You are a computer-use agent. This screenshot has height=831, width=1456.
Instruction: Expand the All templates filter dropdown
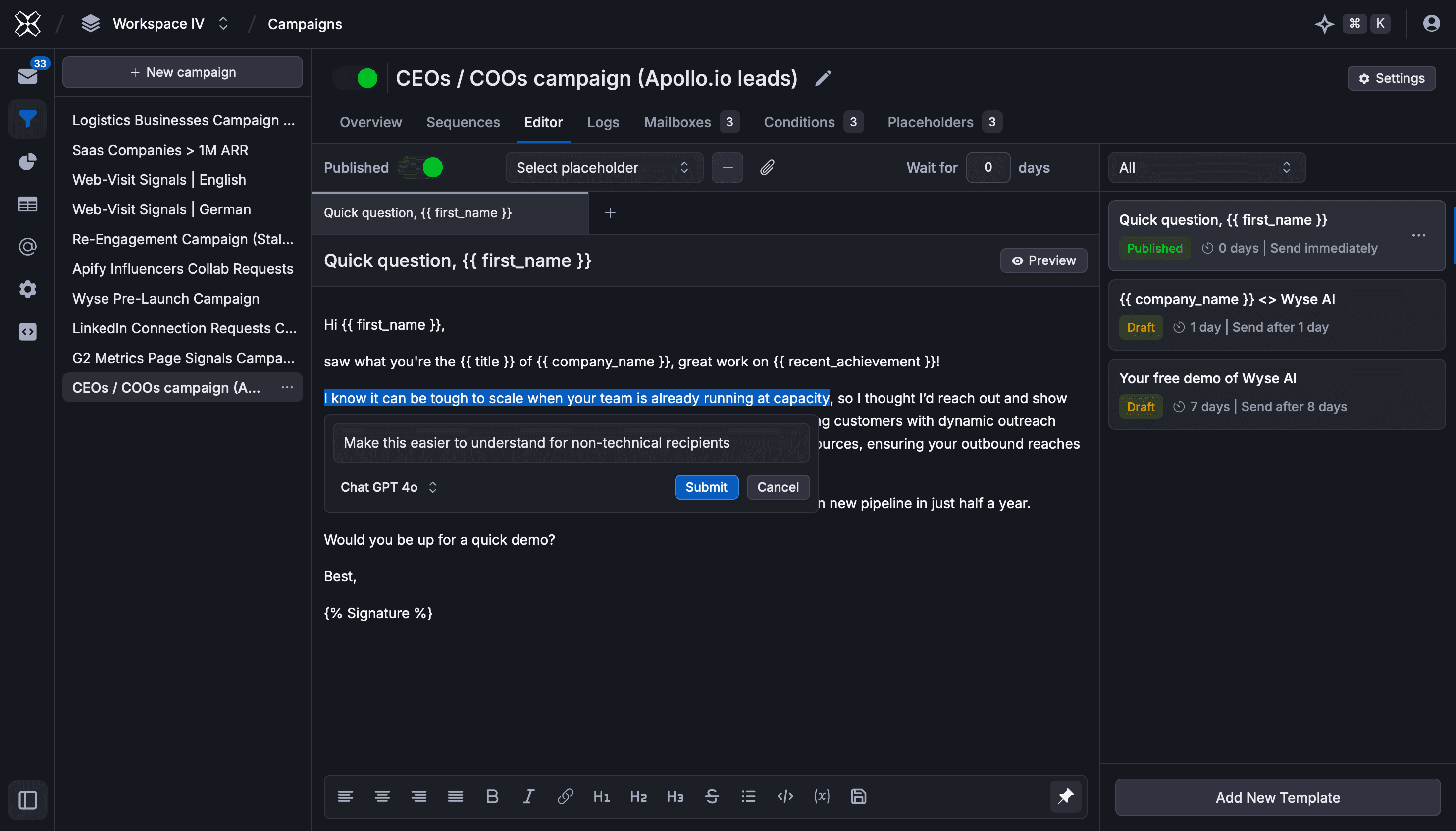click(1206, 167)
